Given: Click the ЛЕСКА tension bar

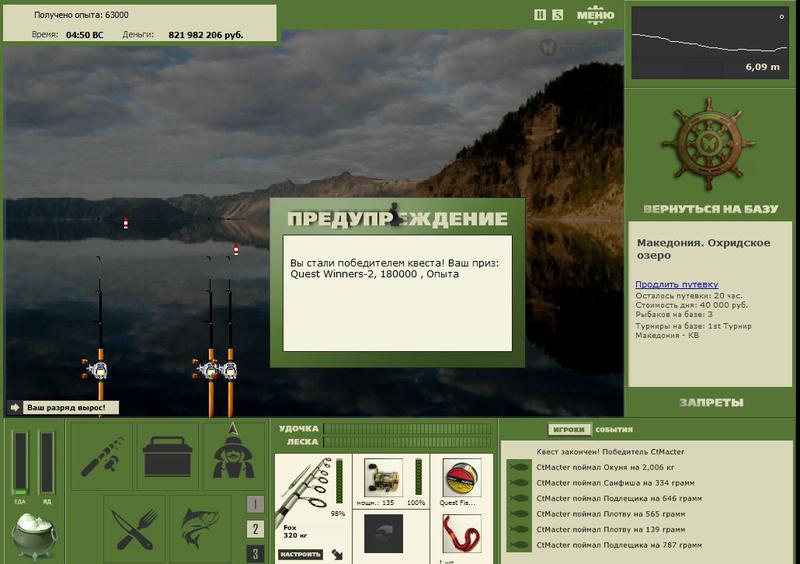Looking at the screenshot, I should (407, 442).
